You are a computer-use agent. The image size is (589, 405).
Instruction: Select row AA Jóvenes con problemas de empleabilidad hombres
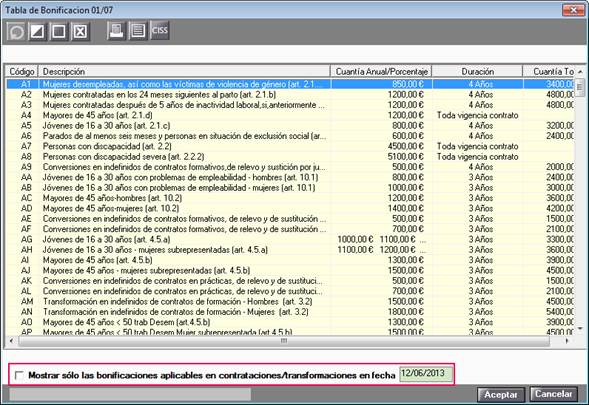pos(290,177)
